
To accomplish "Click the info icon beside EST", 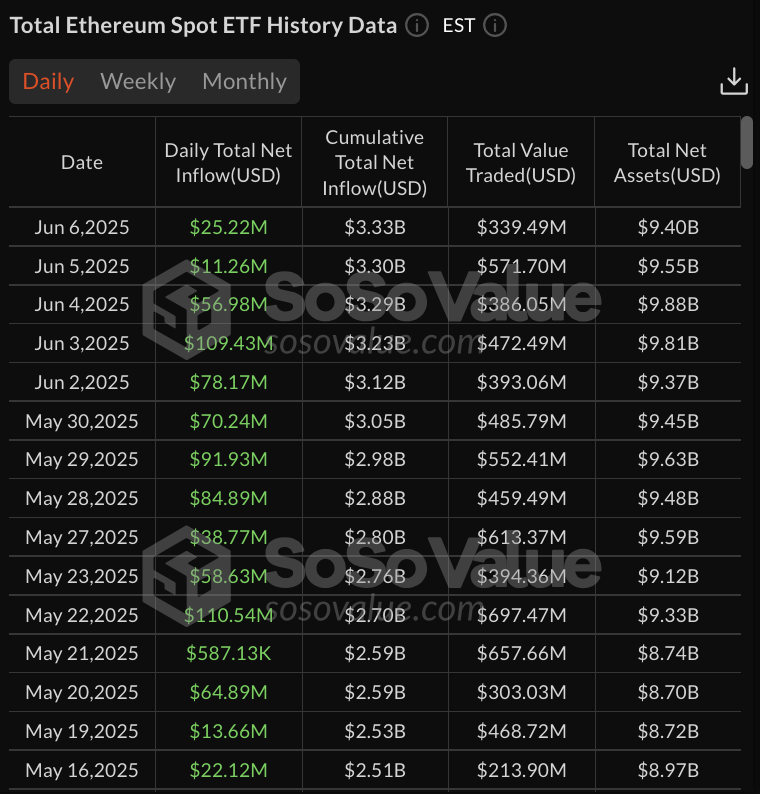I will [494, 25].
